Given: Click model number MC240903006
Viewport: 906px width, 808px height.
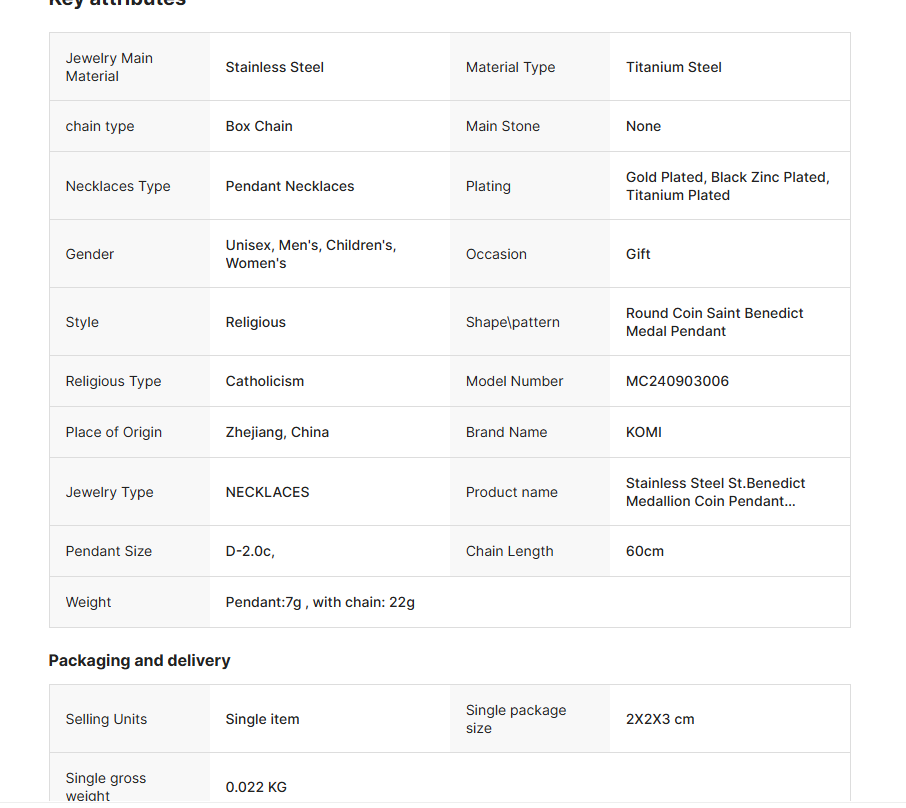Looking at the screenshot, I should [677, 381].
